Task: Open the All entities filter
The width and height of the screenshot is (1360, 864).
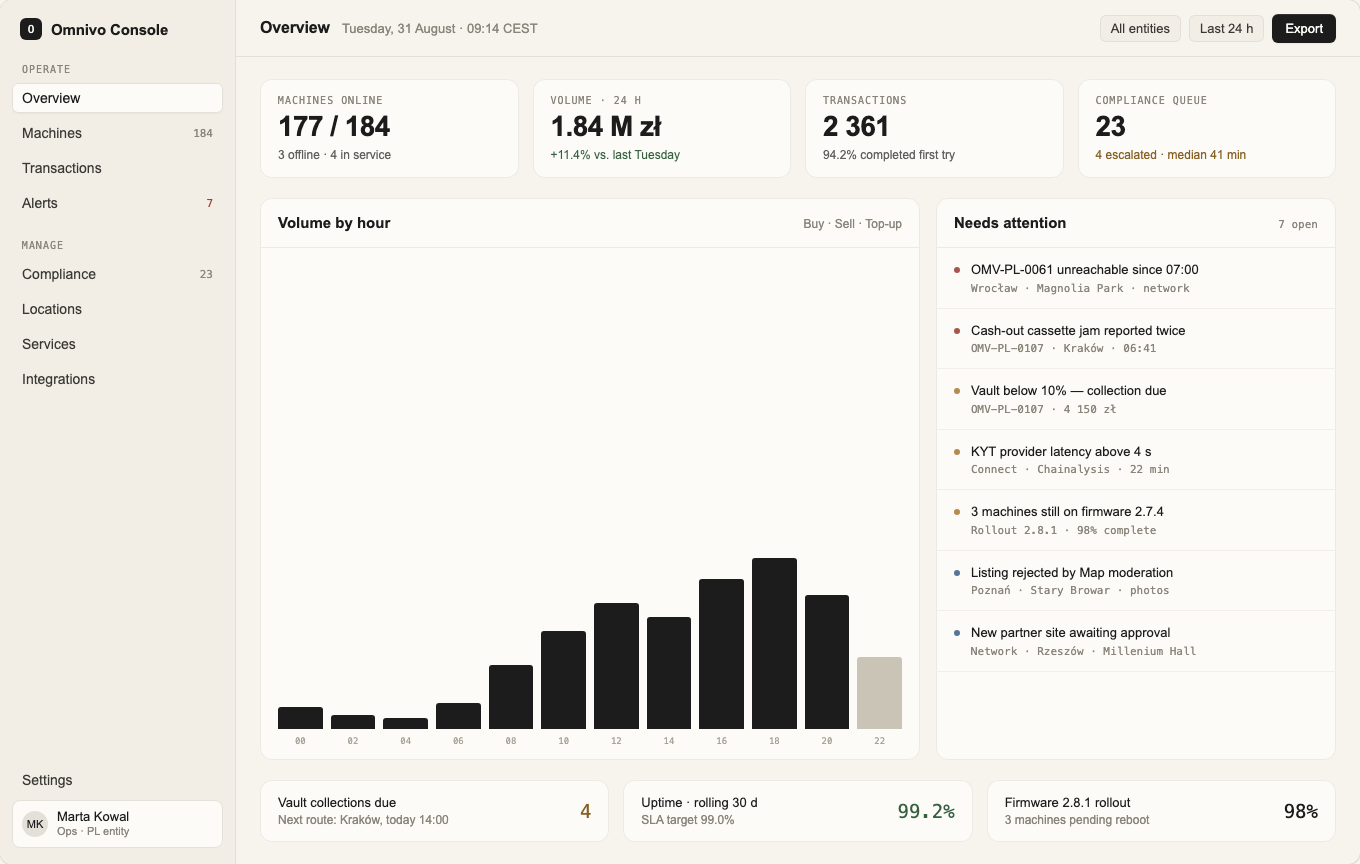Action: click(x=1140, y=28)
